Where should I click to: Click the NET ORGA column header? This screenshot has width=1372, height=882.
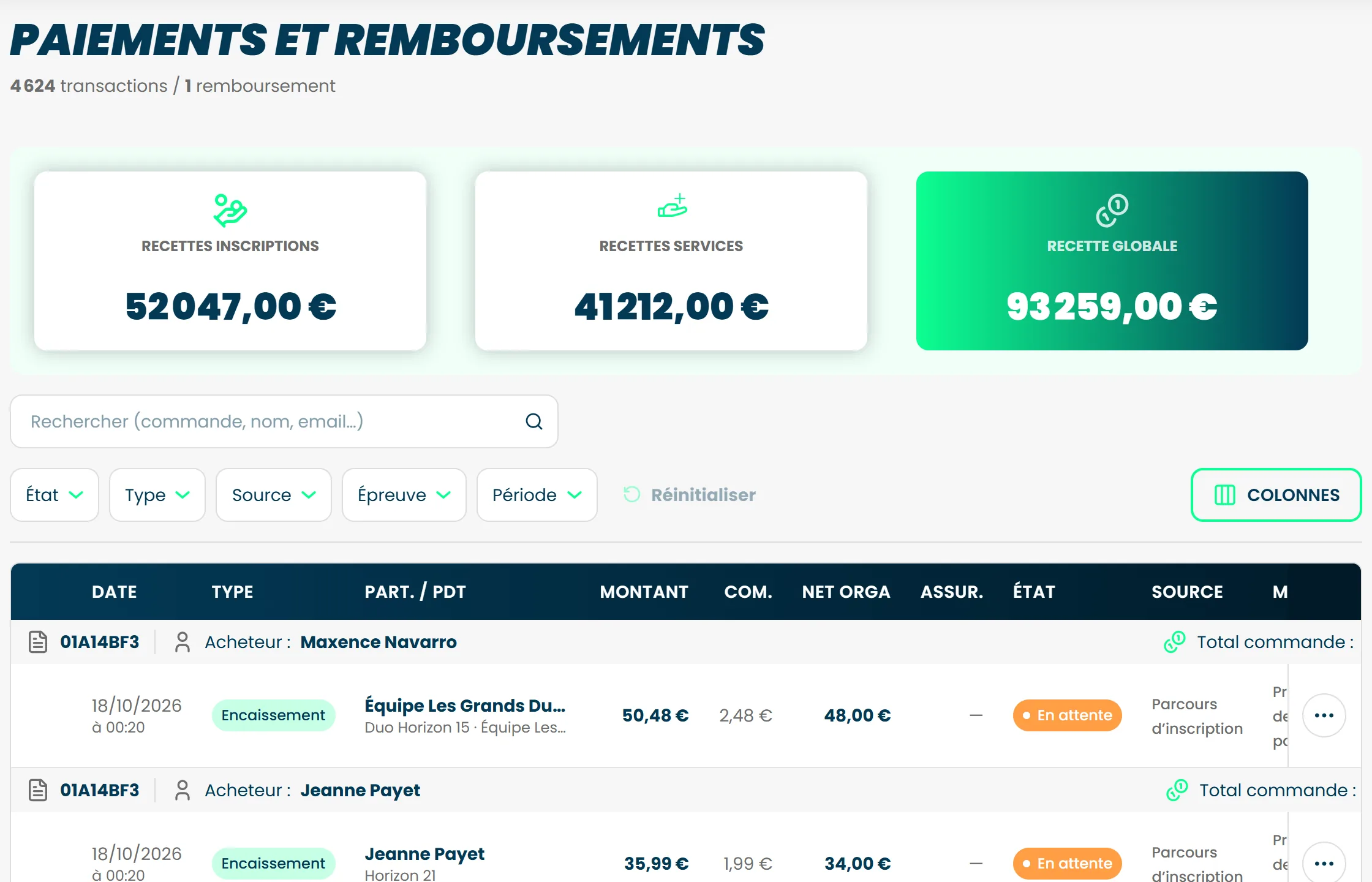[846, 592]
